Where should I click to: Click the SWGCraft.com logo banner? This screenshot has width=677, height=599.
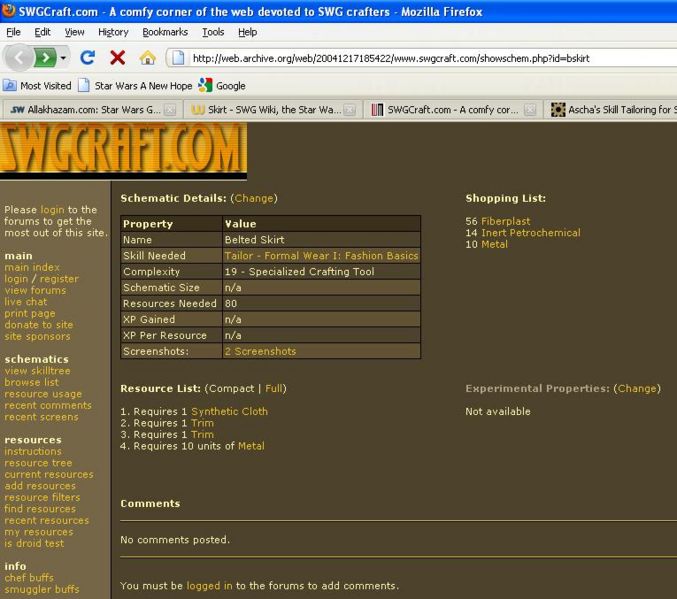(123, 150)
